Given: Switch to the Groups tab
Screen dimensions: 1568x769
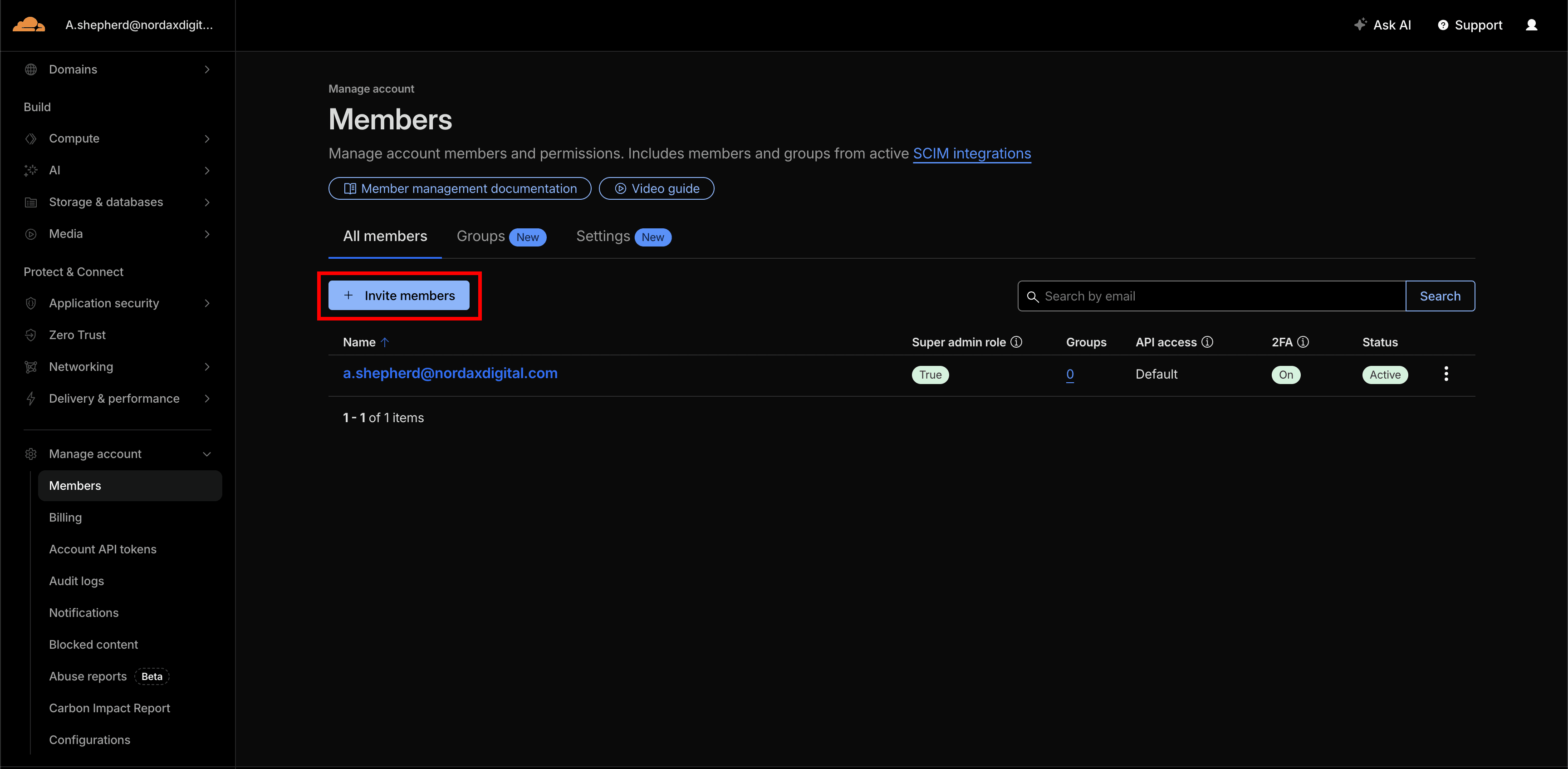Looking at the screenshot, I should 480,236.
